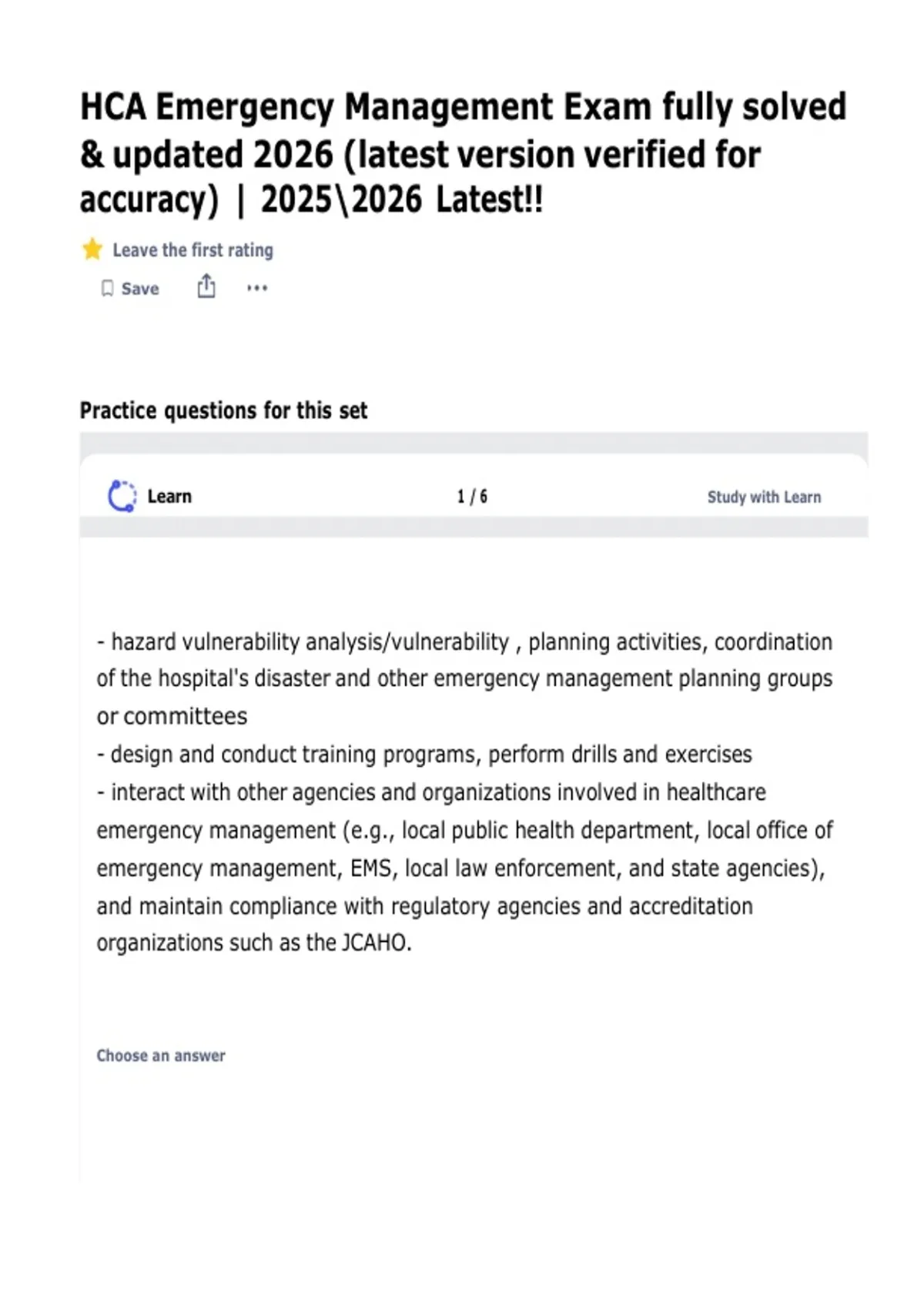Click the 2025\2026 Latest!! title text
This screenshot has width=924, height=1309.
pyautogui.click(x=402, y=200)
